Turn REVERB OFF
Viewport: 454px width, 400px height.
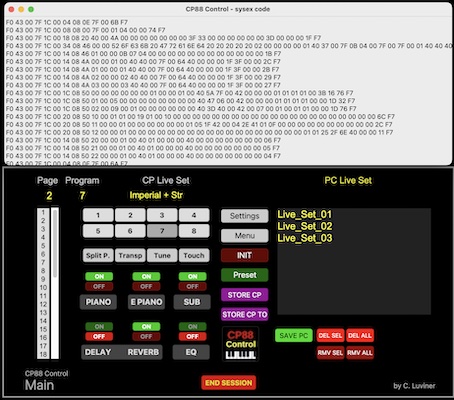(146, 336)
